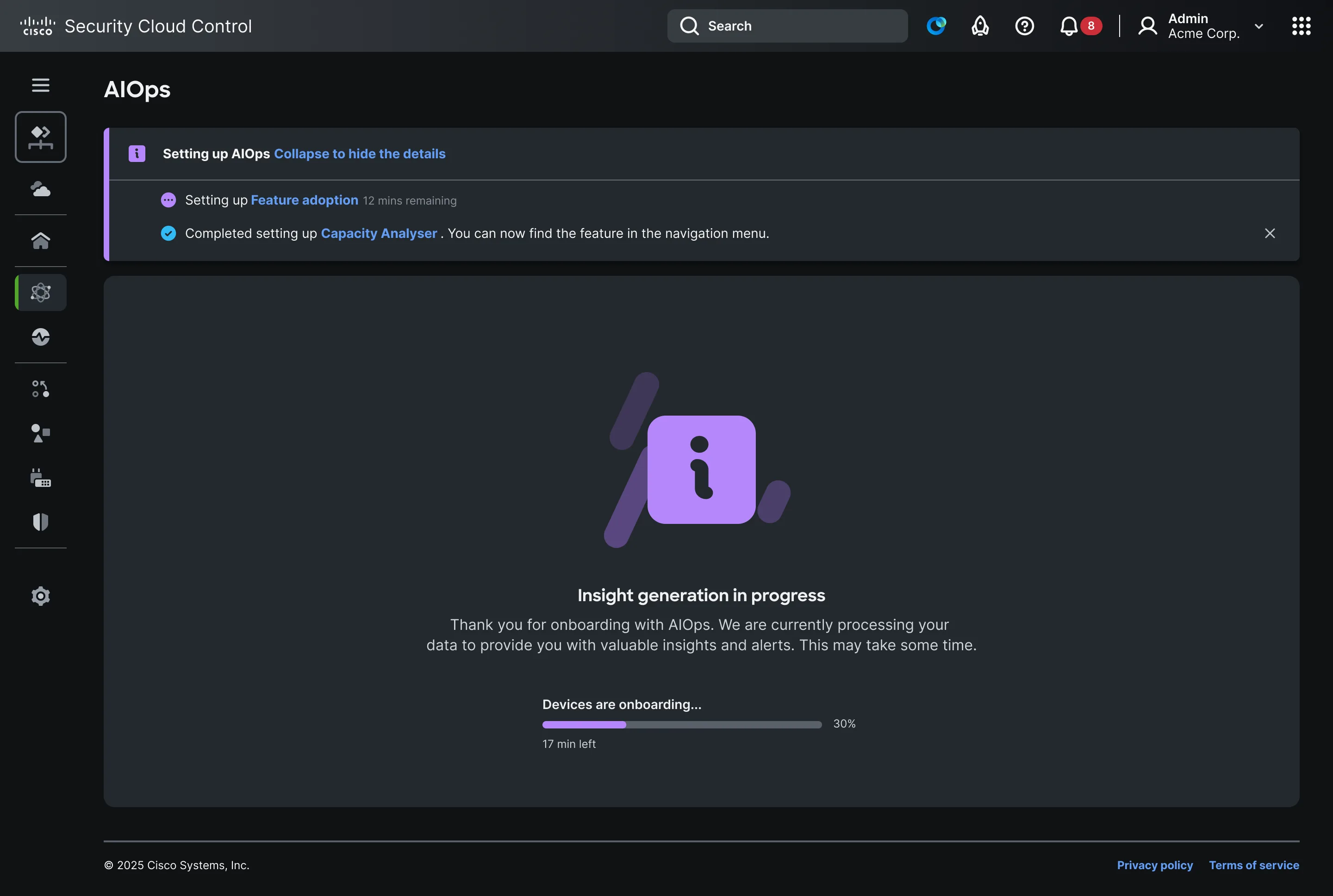The width and height of the screenshot is (1333, 896).
Task: Click the Insight generation in progress heading
Action: pos(701,596)
